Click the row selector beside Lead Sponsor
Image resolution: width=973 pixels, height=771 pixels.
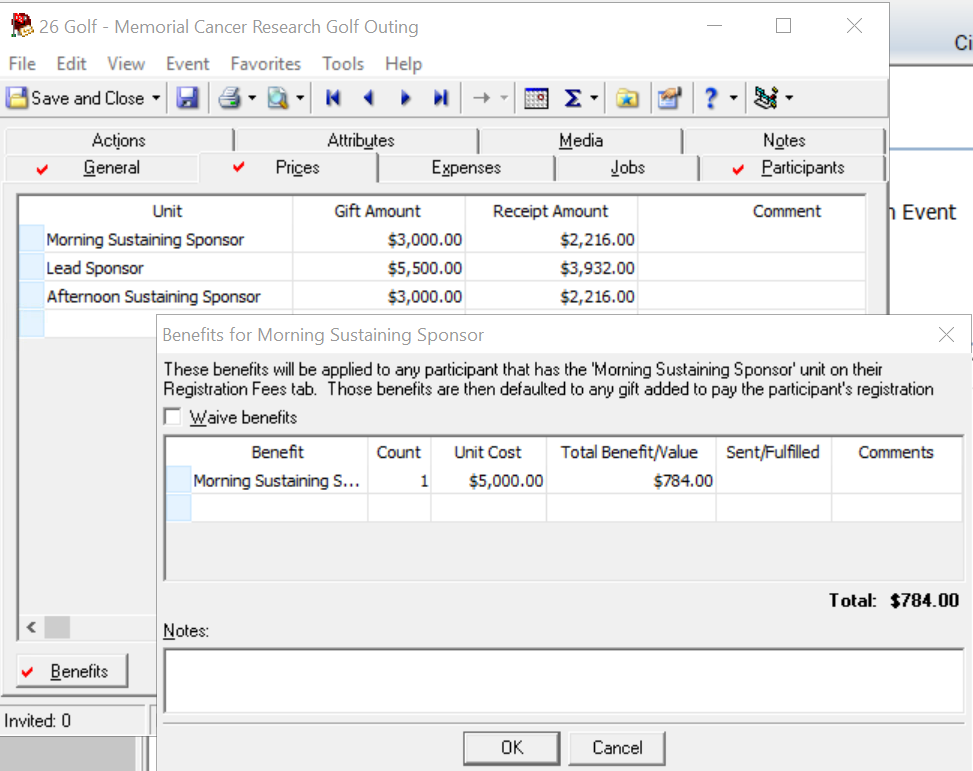tap(32, 268)
